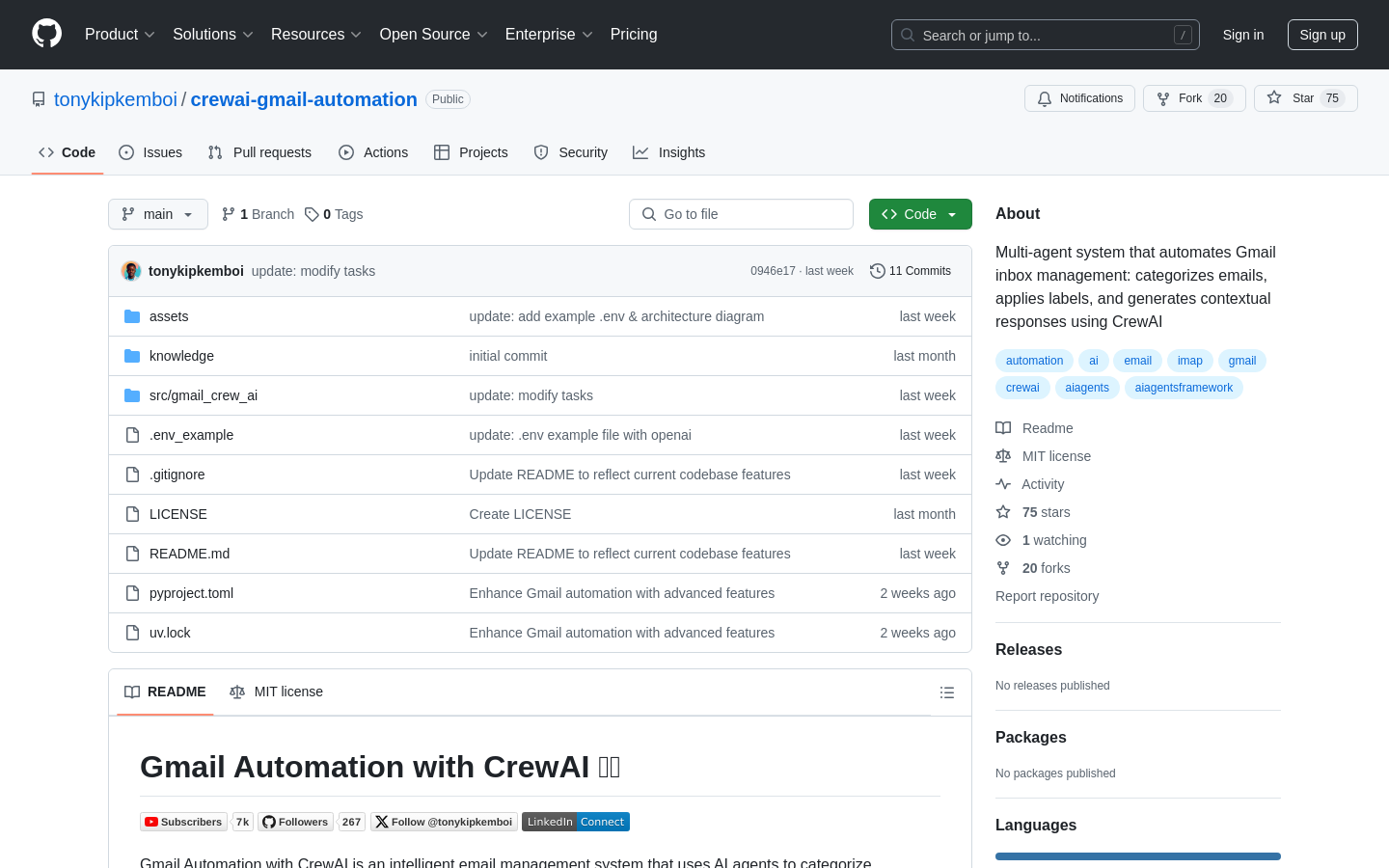View the 0 Tags list

tap(334, 214)
